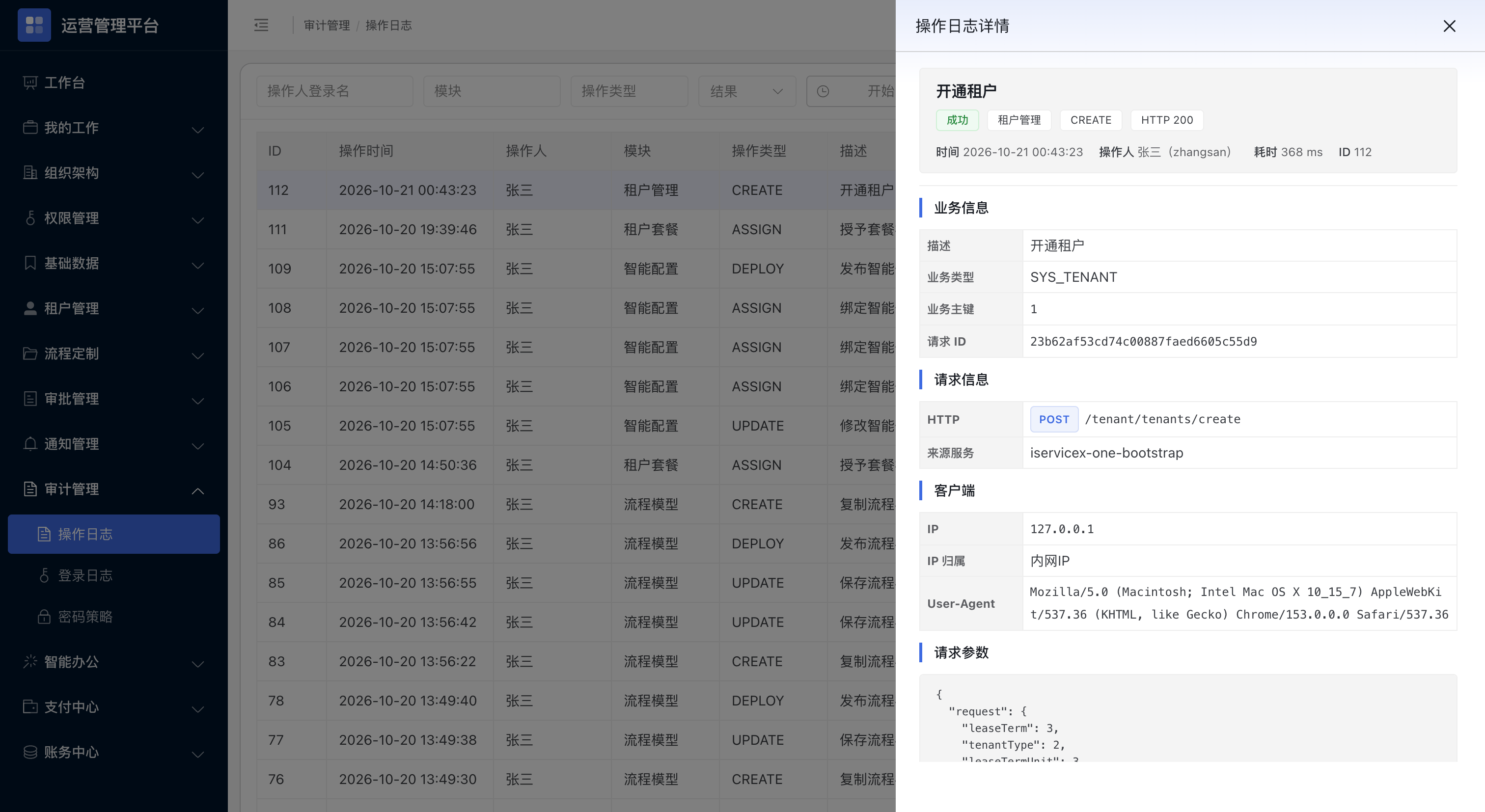
Task: Expand the 权限管理 chevron
Action: (198, 220)
